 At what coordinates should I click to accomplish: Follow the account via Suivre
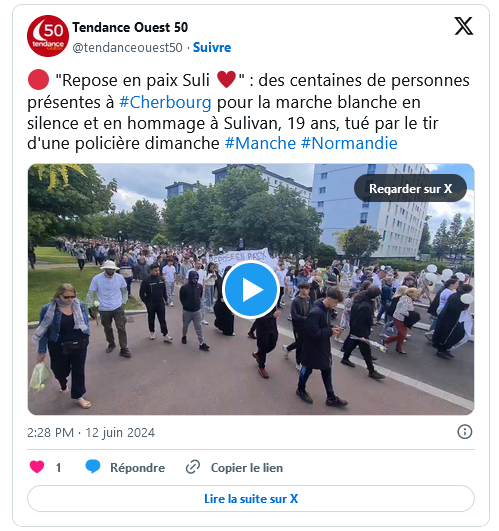click(x=212, y=47)
